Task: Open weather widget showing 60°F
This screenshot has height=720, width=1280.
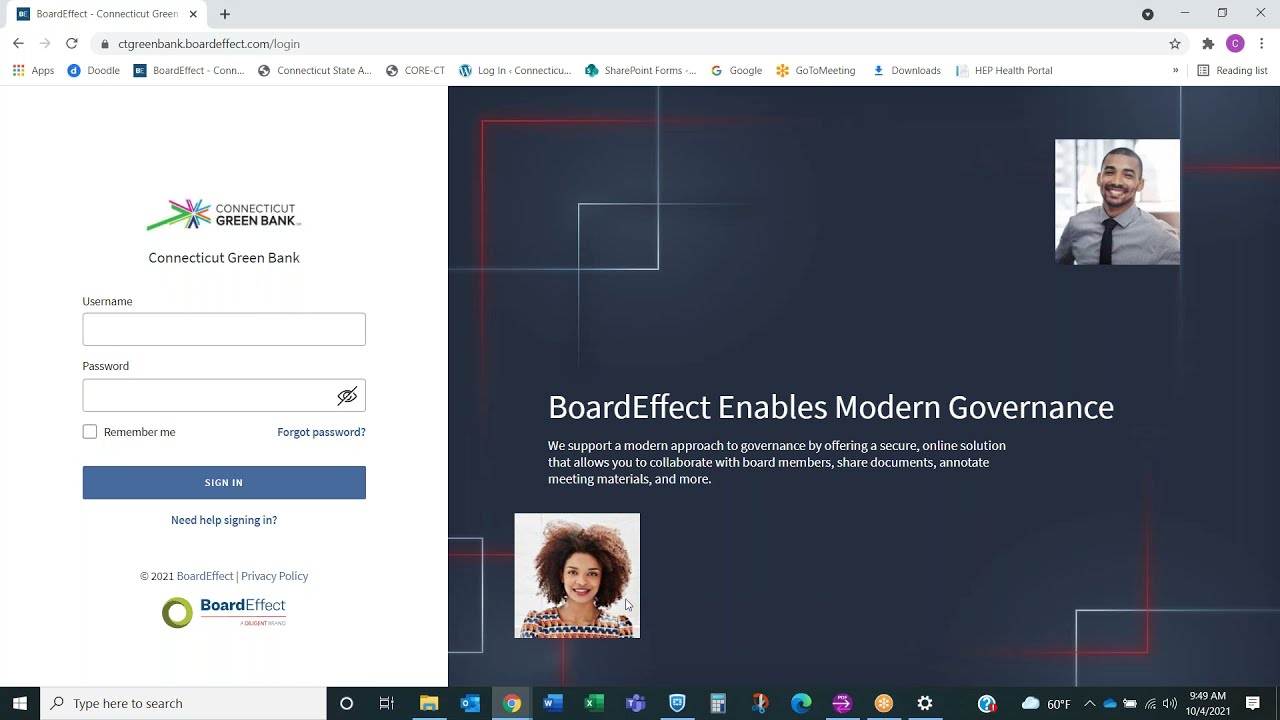Action: 1046,703
